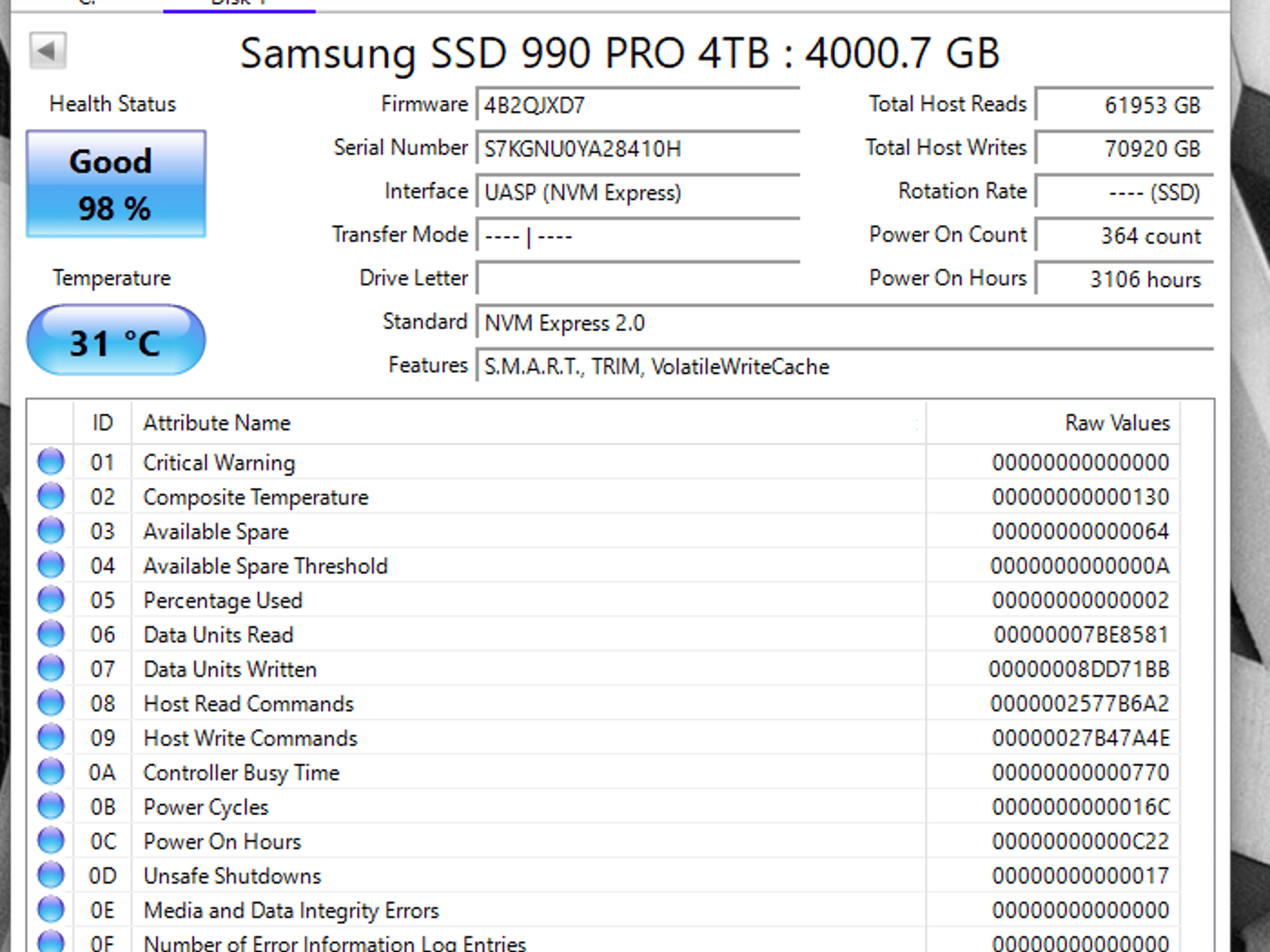Click the status orb for Data Units Read
The image size is (1270, 952).
[51, 635]
